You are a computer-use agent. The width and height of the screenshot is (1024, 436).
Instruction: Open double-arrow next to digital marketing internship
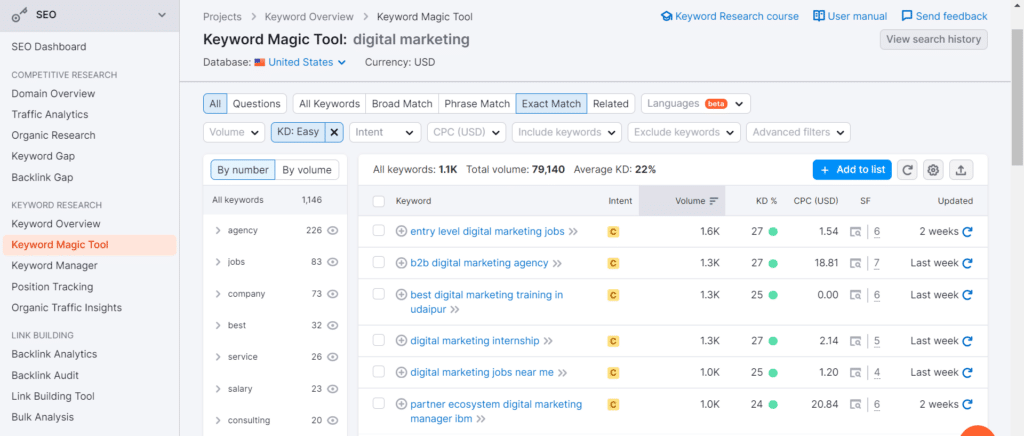[548, 341]
